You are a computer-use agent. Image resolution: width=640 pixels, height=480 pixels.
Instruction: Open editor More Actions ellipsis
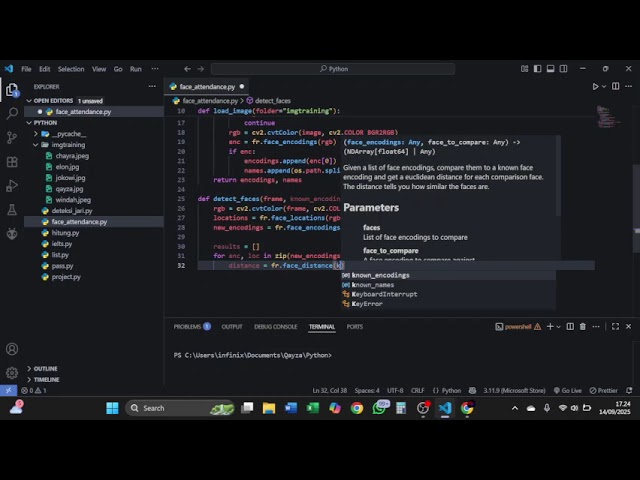click(629, 86)
